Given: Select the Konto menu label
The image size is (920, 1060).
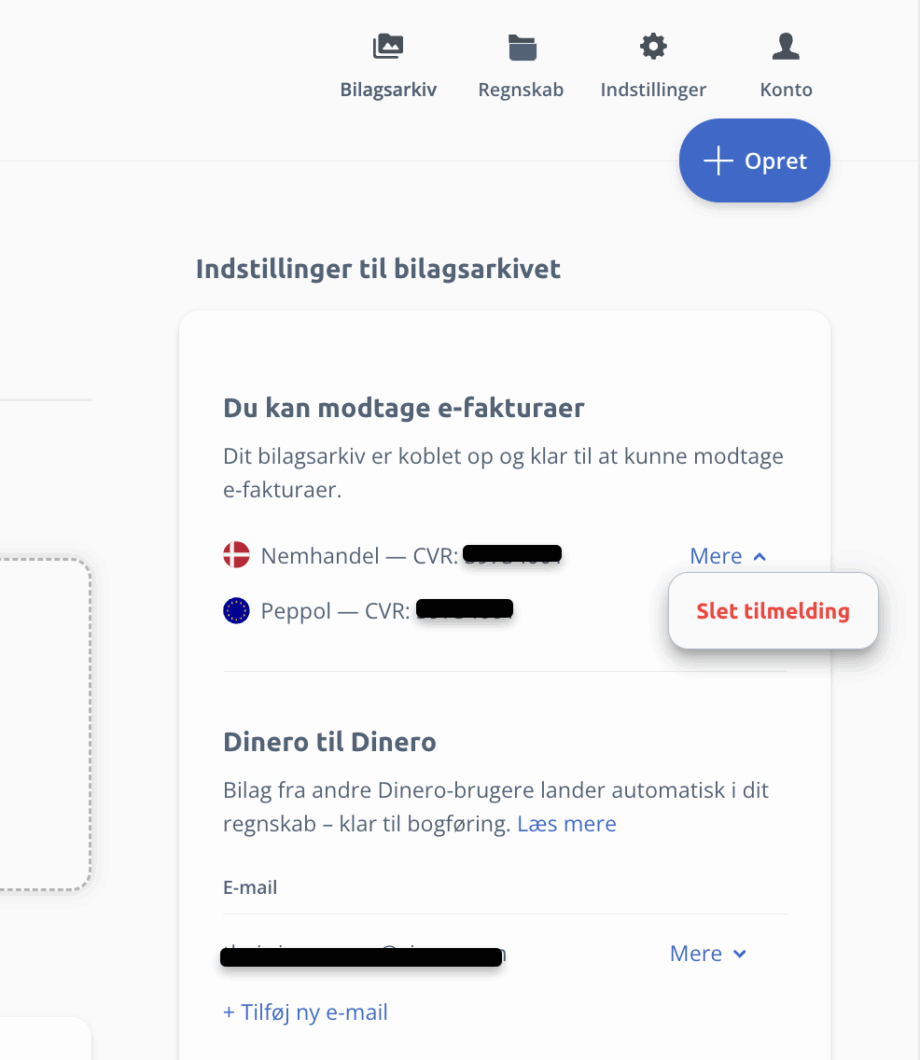Looking at the screenshot, I should tap(785, 89).
